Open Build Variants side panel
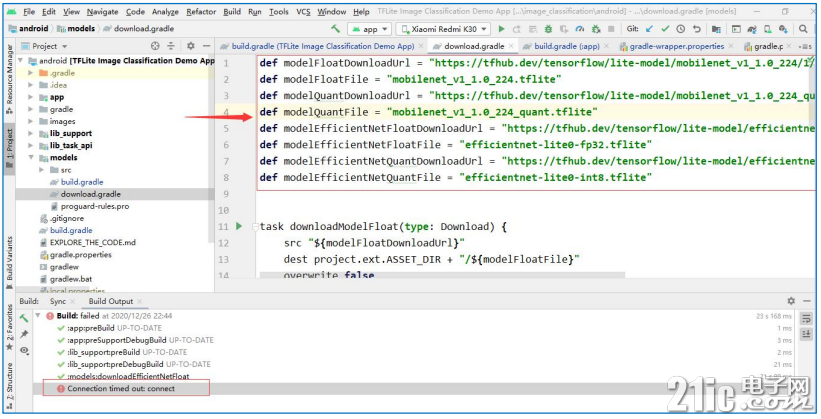 point(9,262)
